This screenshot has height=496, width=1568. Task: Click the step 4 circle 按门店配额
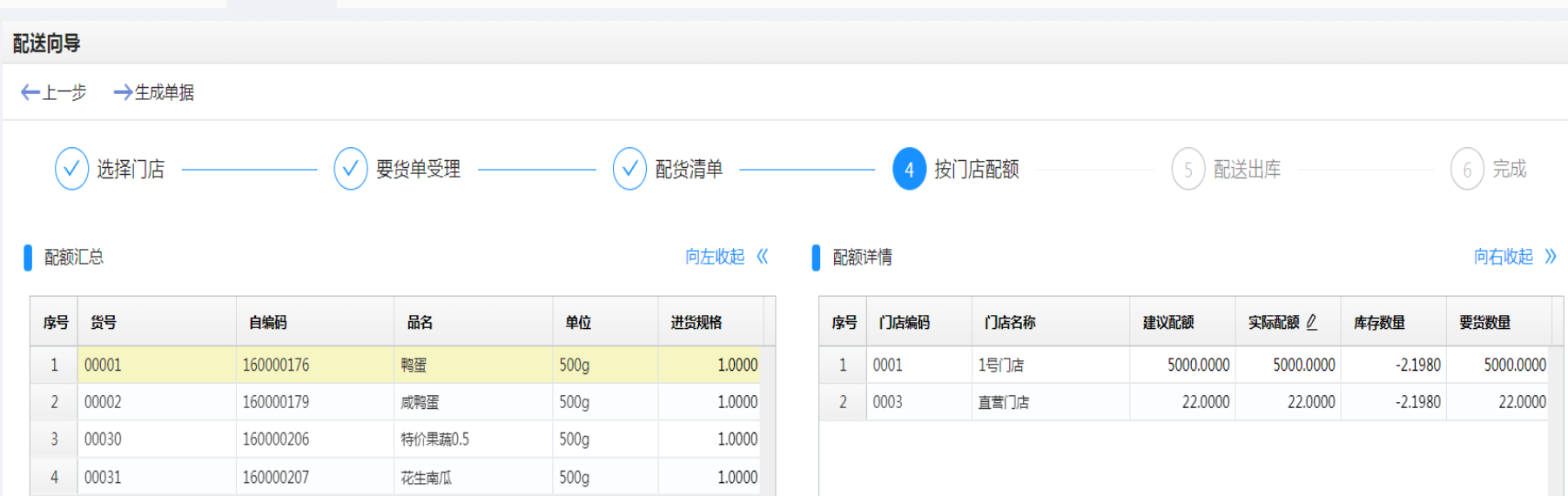click(x=909, y=169)
